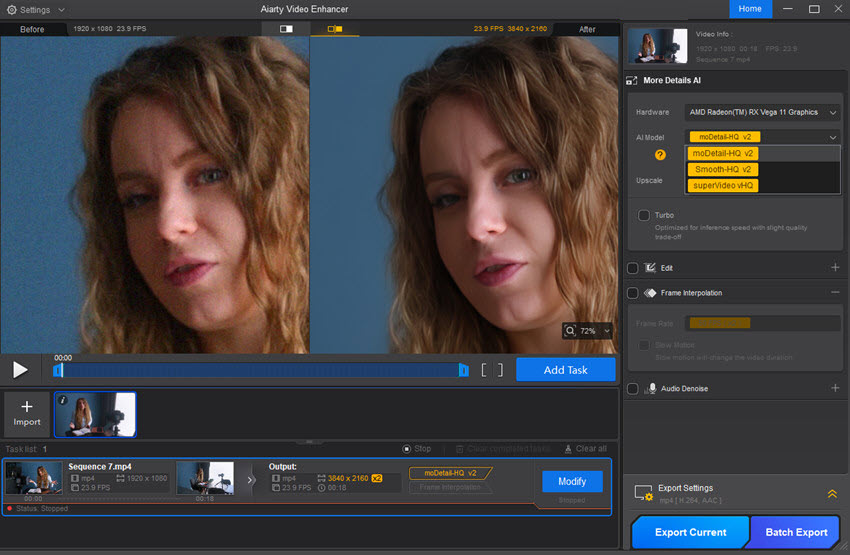Click the Frame Interpolation diamond icon
850x555 pixels.
click(x=650, y=293)
